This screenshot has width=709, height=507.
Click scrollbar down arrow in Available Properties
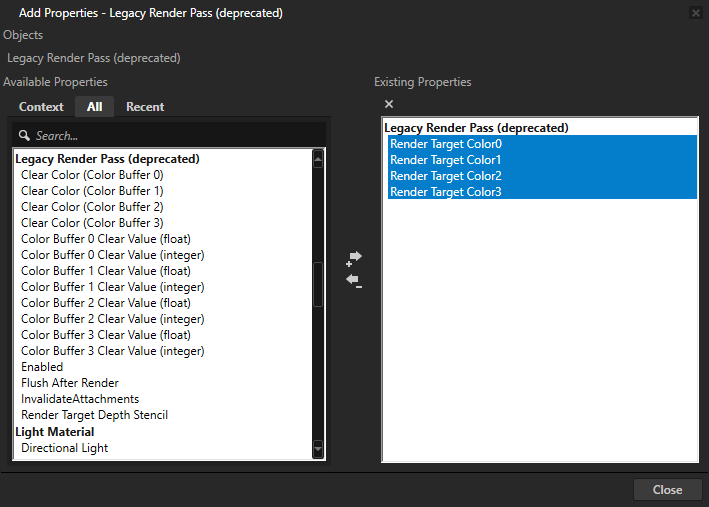coord(318,450)
